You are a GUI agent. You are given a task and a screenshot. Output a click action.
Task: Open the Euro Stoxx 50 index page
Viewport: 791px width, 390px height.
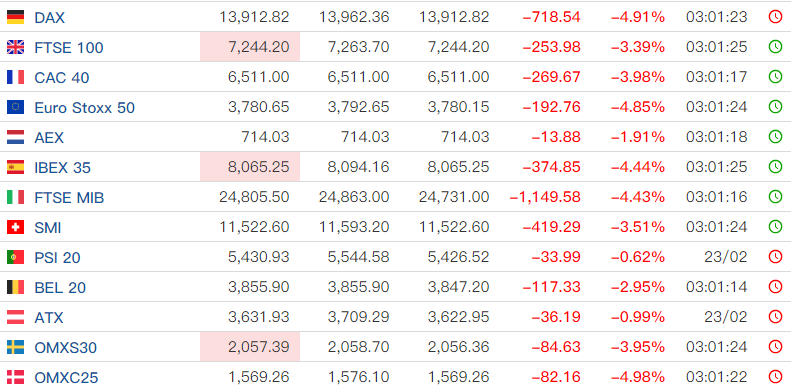point(84,107)
